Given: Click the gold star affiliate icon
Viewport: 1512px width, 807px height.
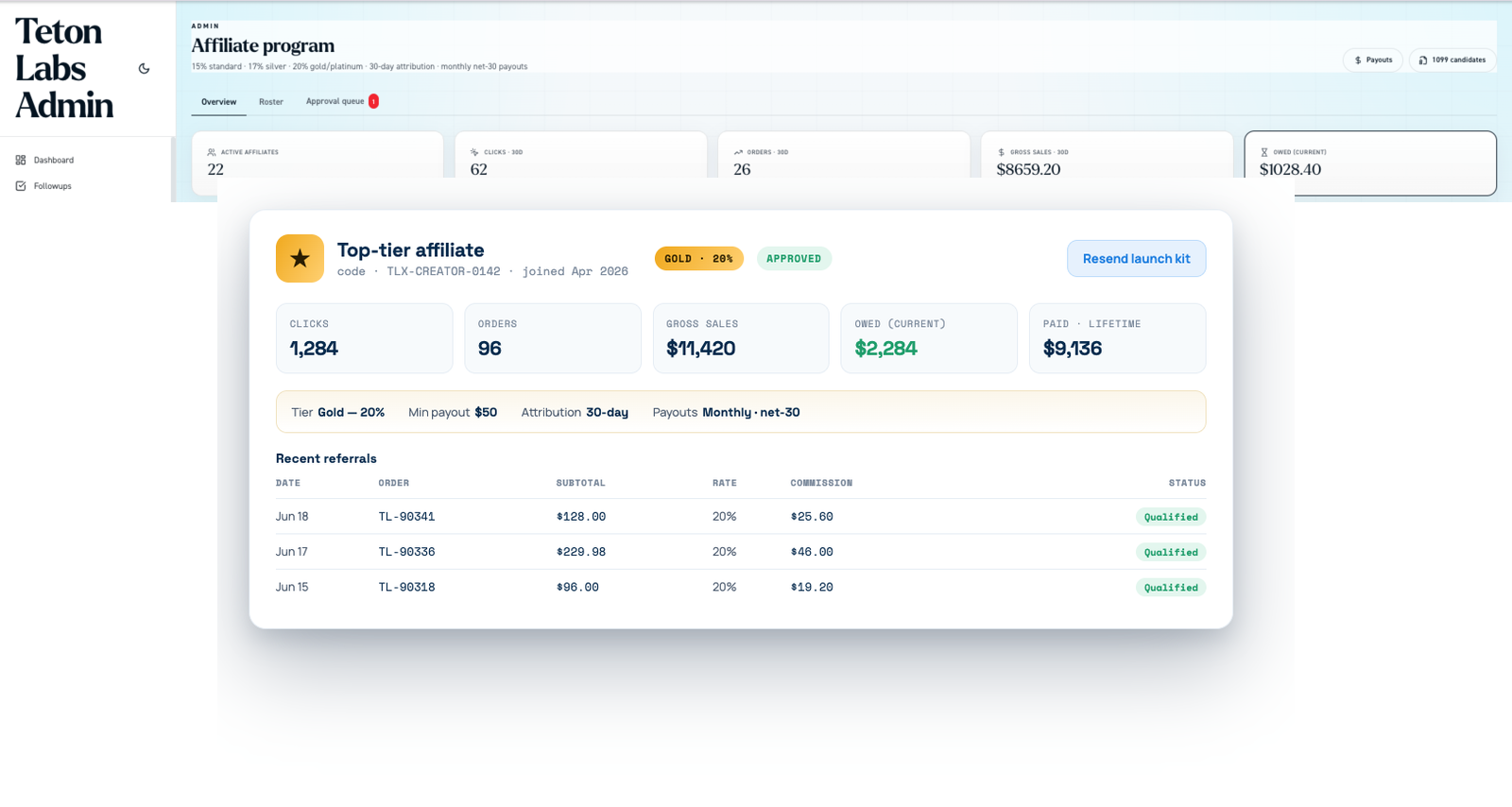Looking at the screenshot, I should click(300, 259).
